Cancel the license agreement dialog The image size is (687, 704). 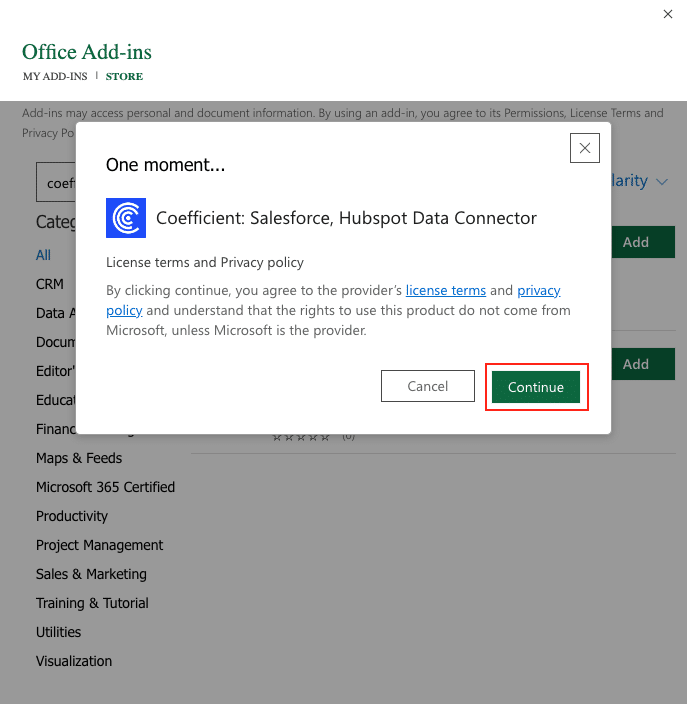[x=428, y=386]
